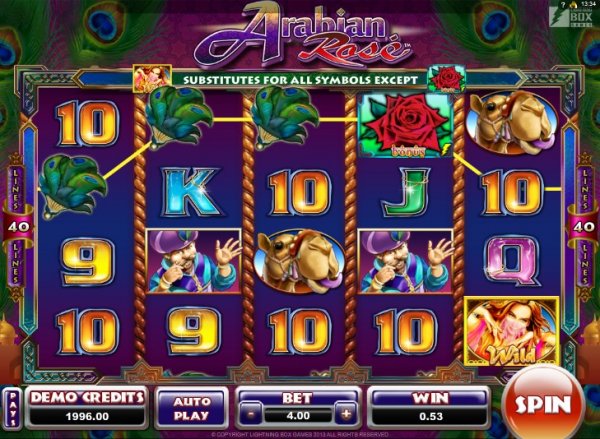
Task: Click the left 40 lines indicator
Action: pyautogui.click(x=18, y=227)
